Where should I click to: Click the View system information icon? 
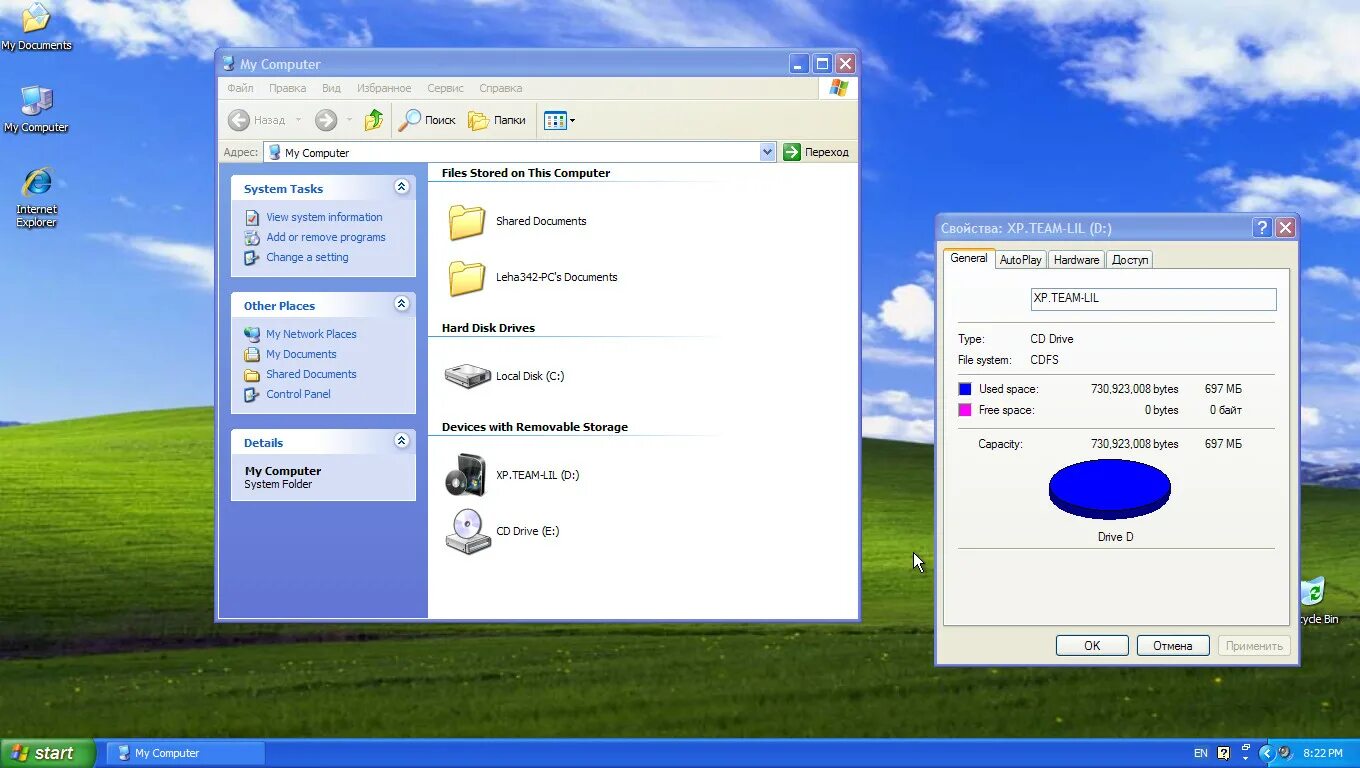(252, 217)
